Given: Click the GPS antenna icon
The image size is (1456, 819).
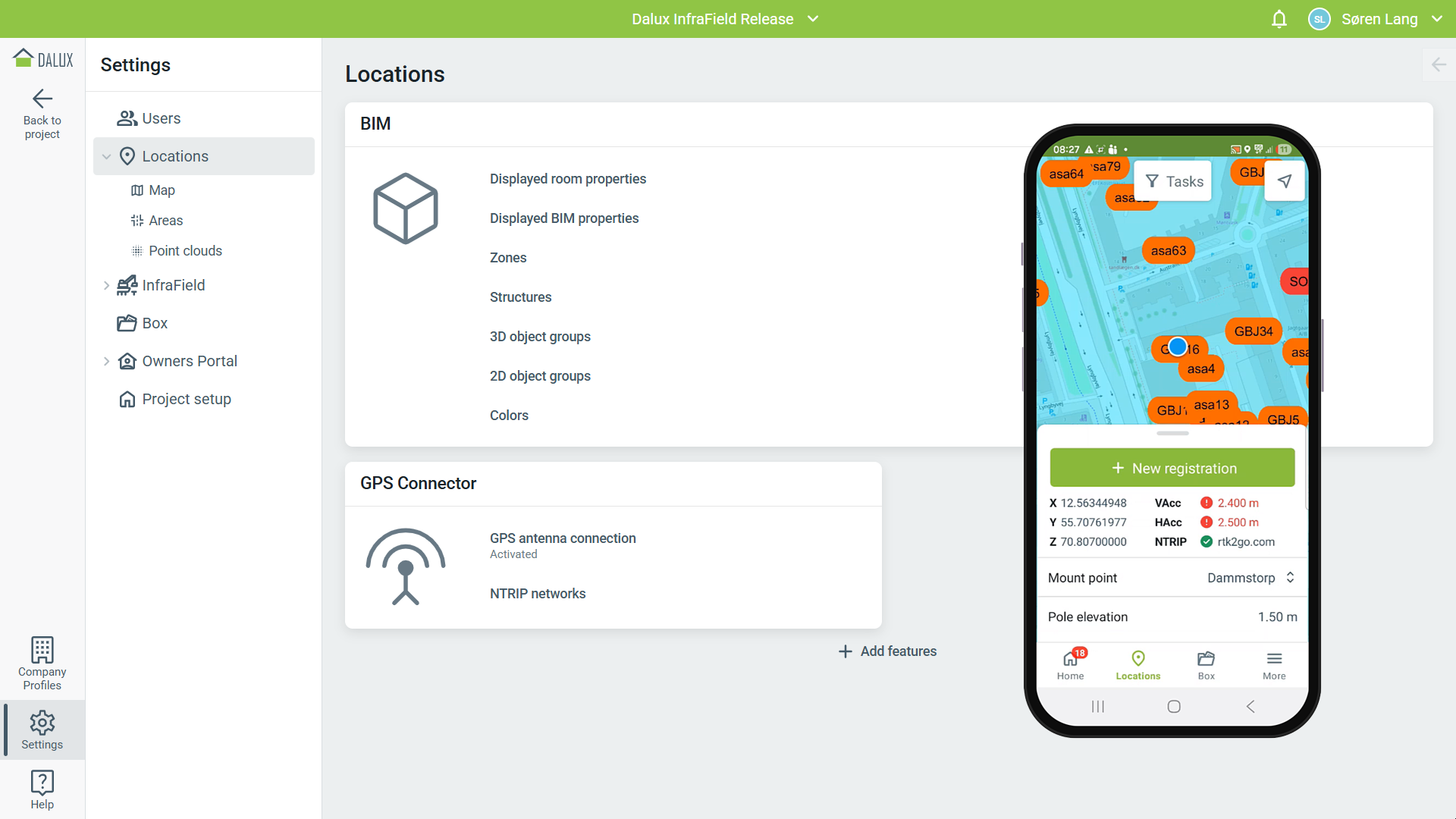Looking at the screenshot, I should click(406, 566).
